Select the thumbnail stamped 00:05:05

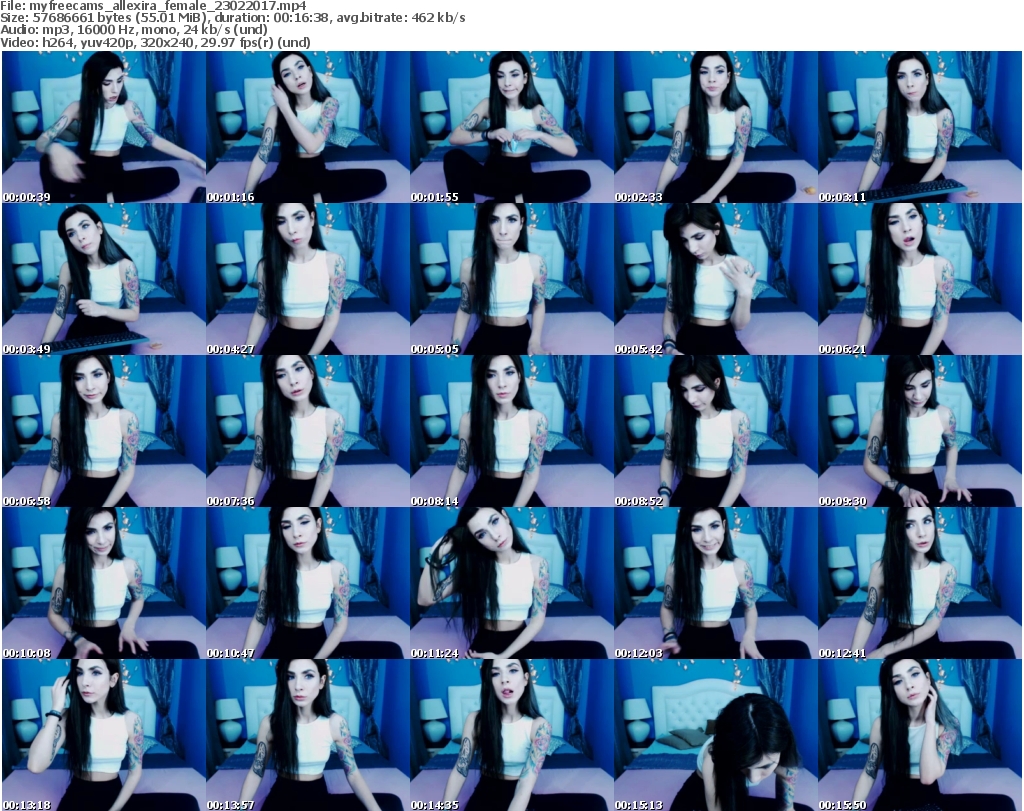[x=512, y=279]
